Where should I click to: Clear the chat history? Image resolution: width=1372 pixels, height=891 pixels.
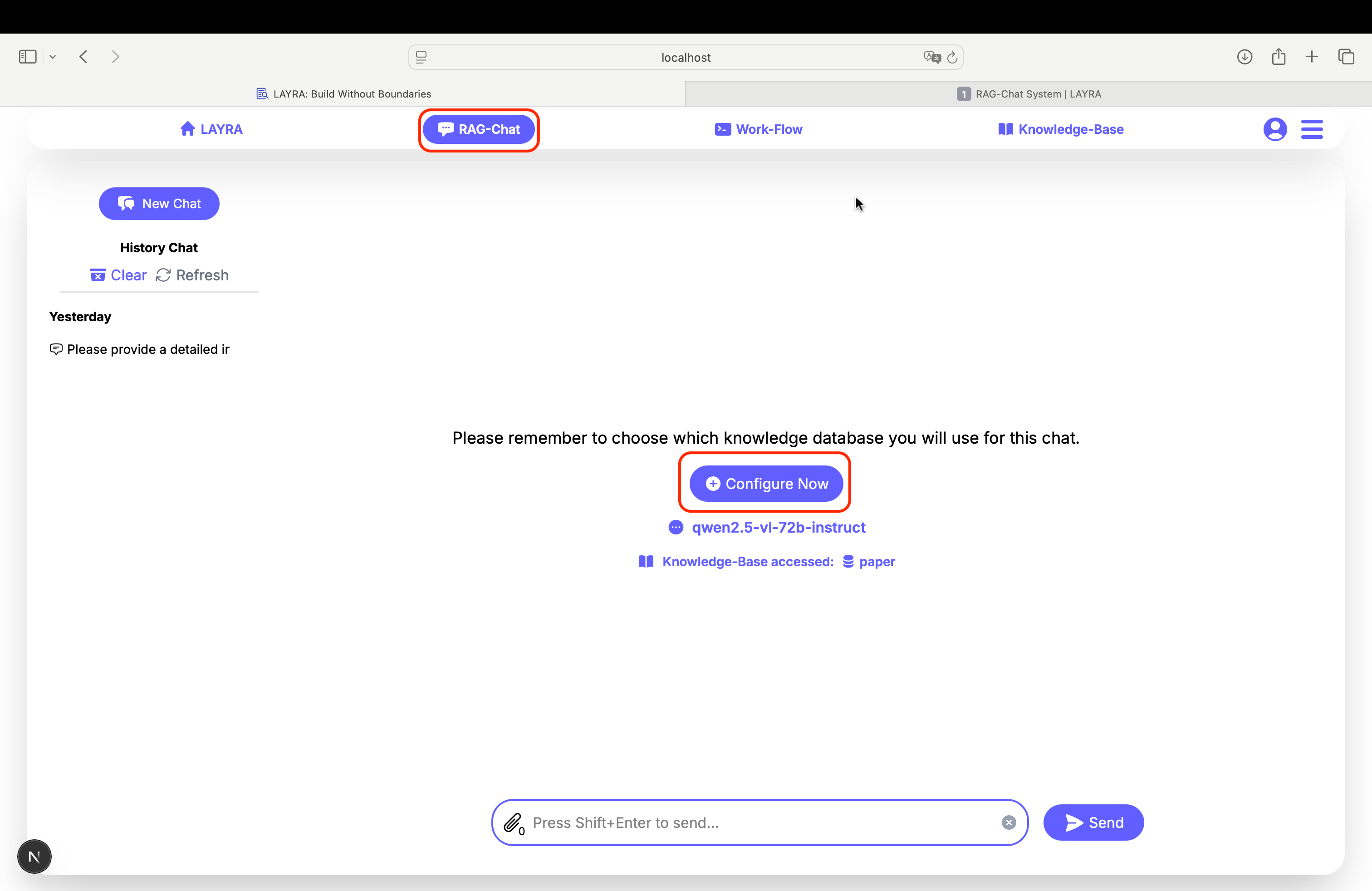pyautogui.click(x=118, y=275)
